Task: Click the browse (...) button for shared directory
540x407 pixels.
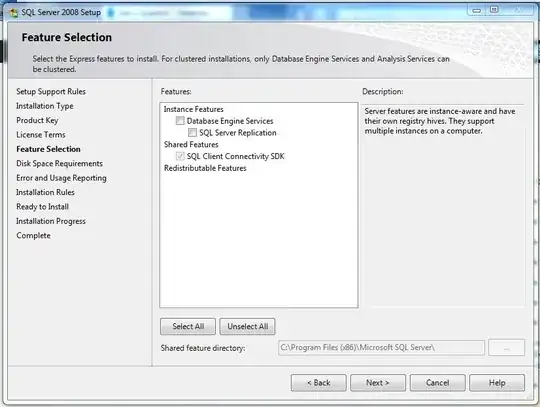Action: point(507,347)
